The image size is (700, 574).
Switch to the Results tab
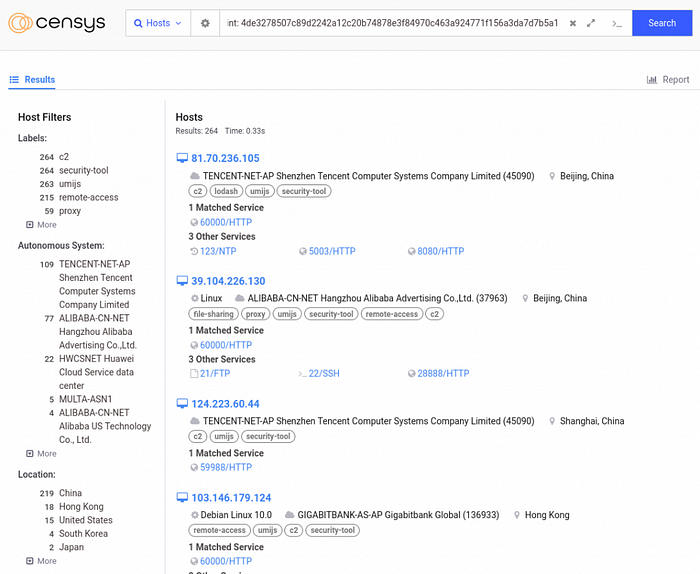[32, 79]
